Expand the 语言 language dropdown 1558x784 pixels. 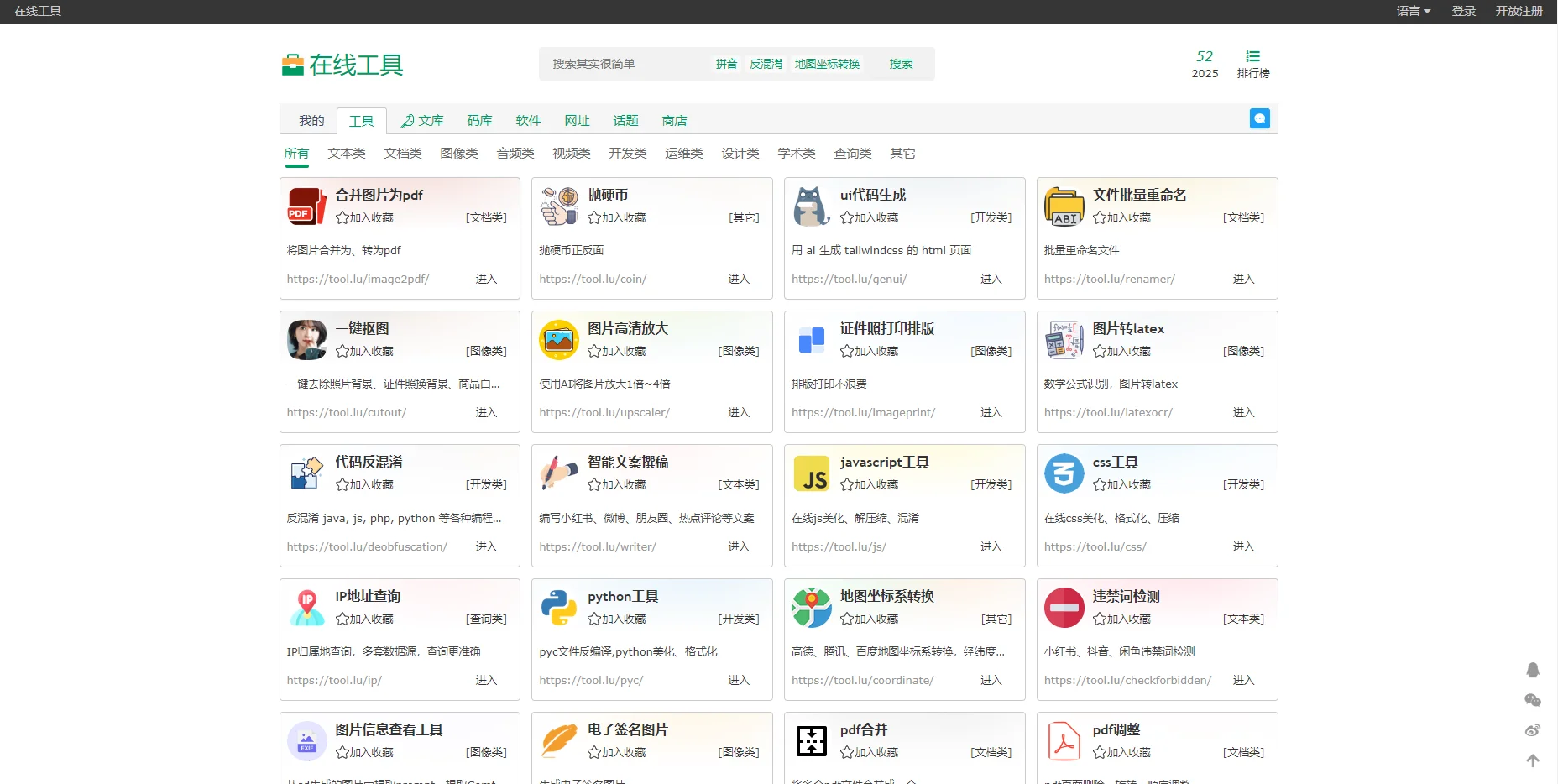coord(1412,11)
